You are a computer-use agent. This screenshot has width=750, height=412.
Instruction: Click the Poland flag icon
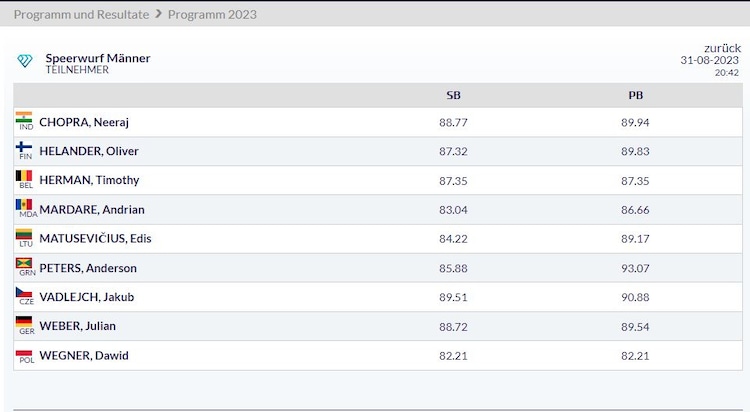pos(24,352)
